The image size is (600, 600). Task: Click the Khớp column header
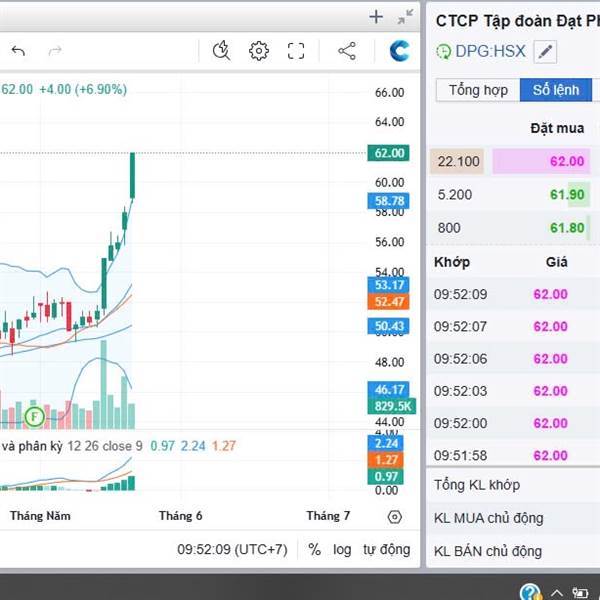coord(452,262)
